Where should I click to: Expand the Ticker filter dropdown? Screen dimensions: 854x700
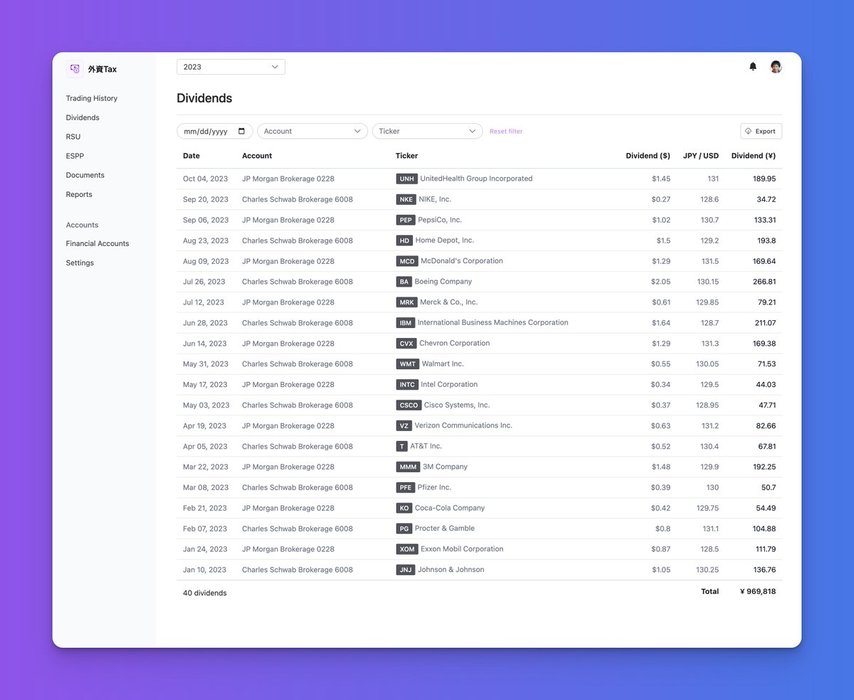(x=428, y=131)
